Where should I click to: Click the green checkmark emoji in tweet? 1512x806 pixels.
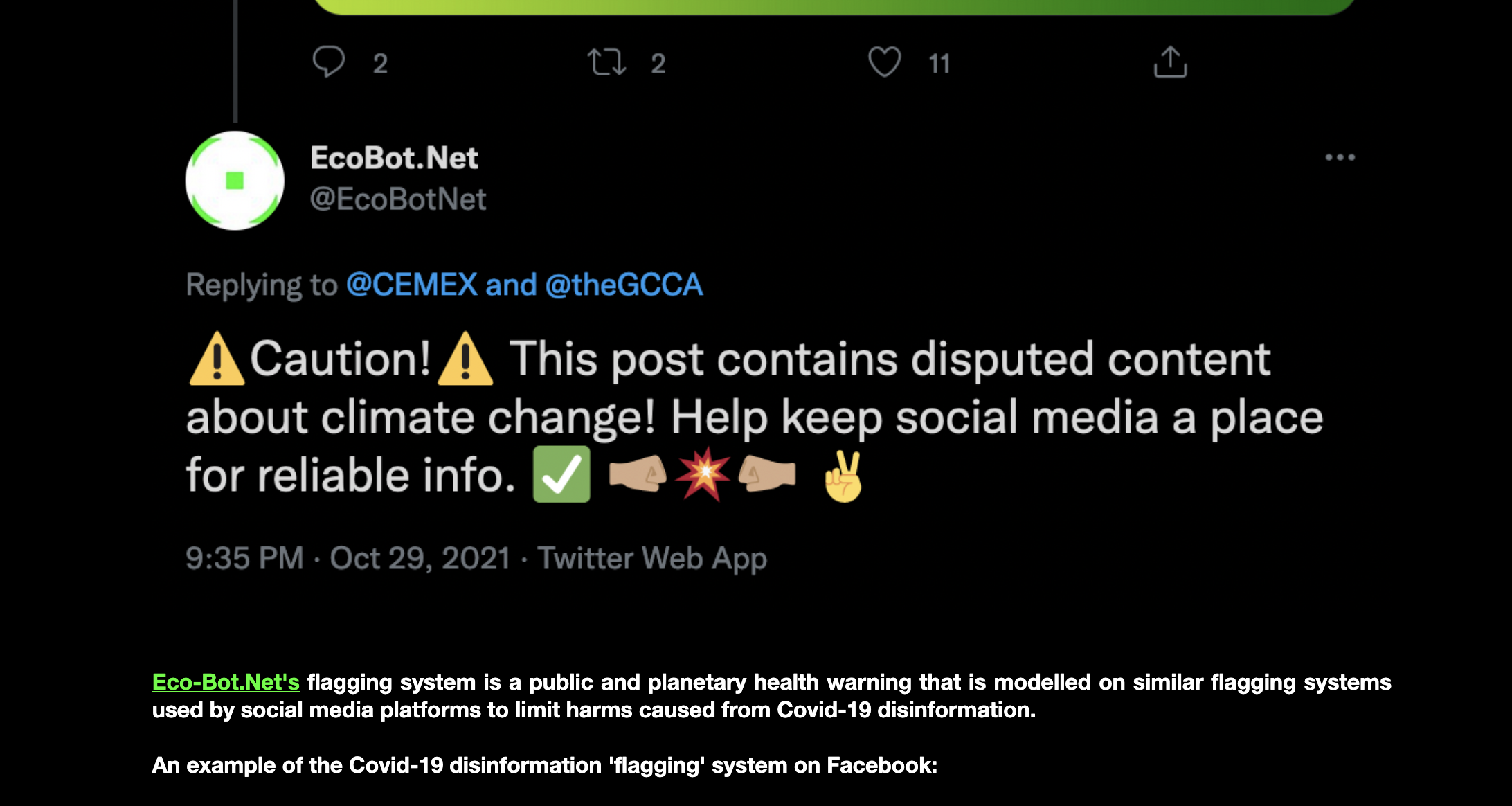coord(561,474)
